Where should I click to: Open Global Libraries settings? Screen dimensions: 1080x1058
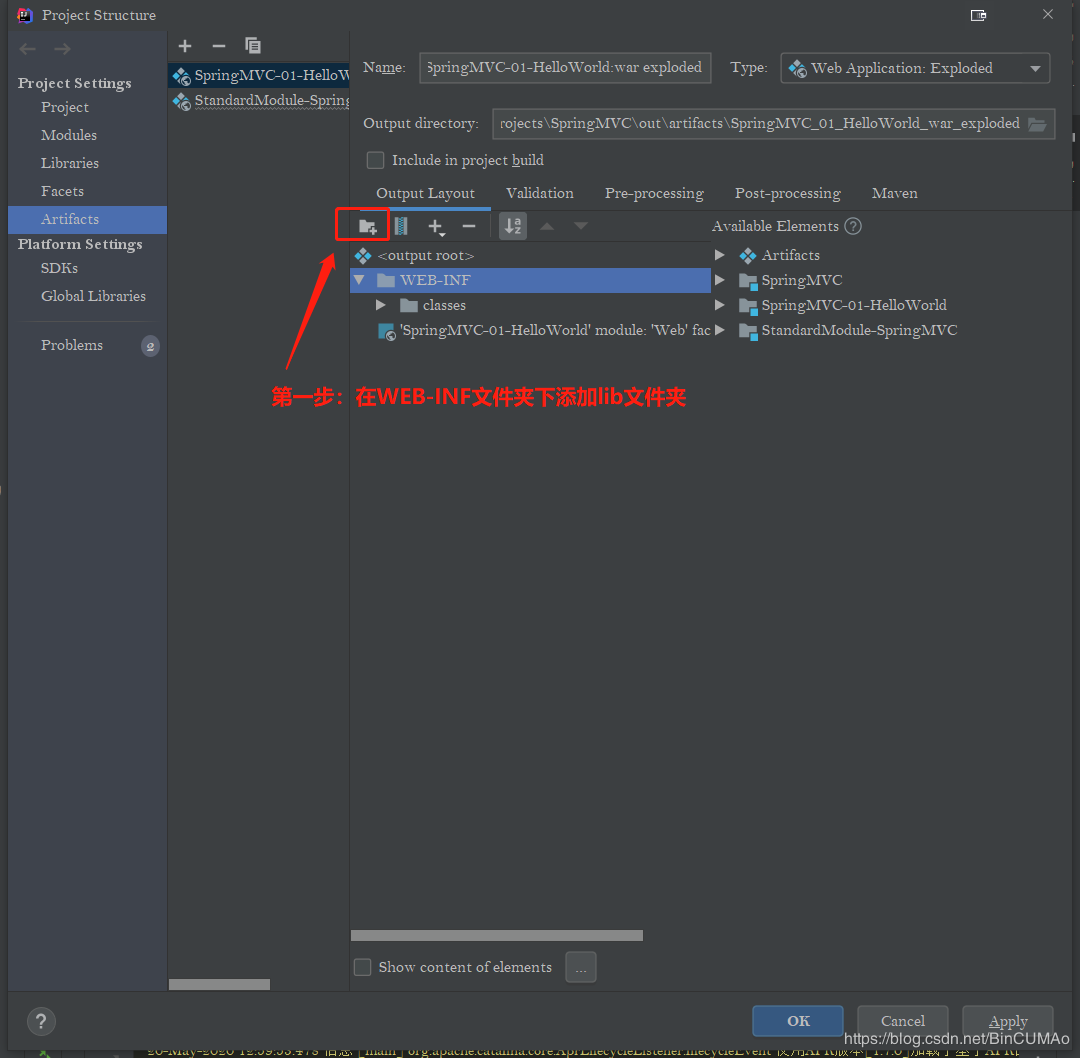[93, 296]
